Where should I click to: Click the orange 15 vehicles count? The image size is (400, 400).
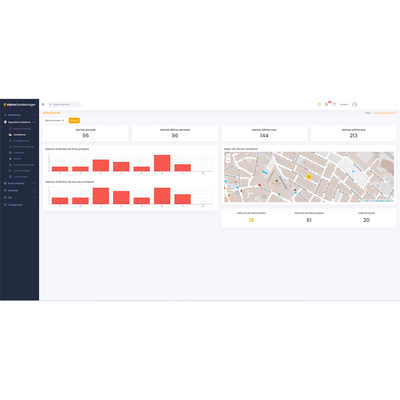pos(251,220)
